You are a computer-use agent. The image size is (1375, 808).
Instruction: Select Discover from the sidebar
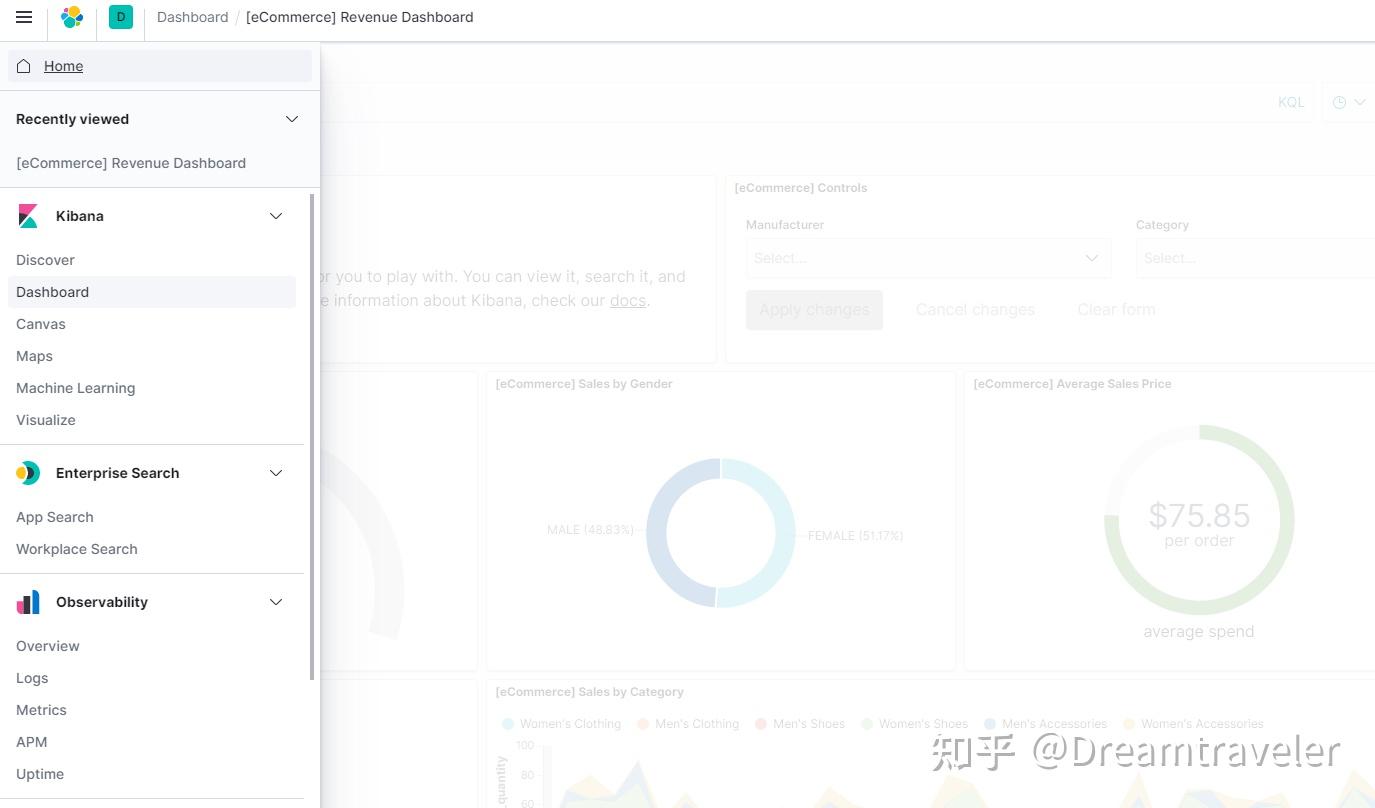(x=45, y=260)
